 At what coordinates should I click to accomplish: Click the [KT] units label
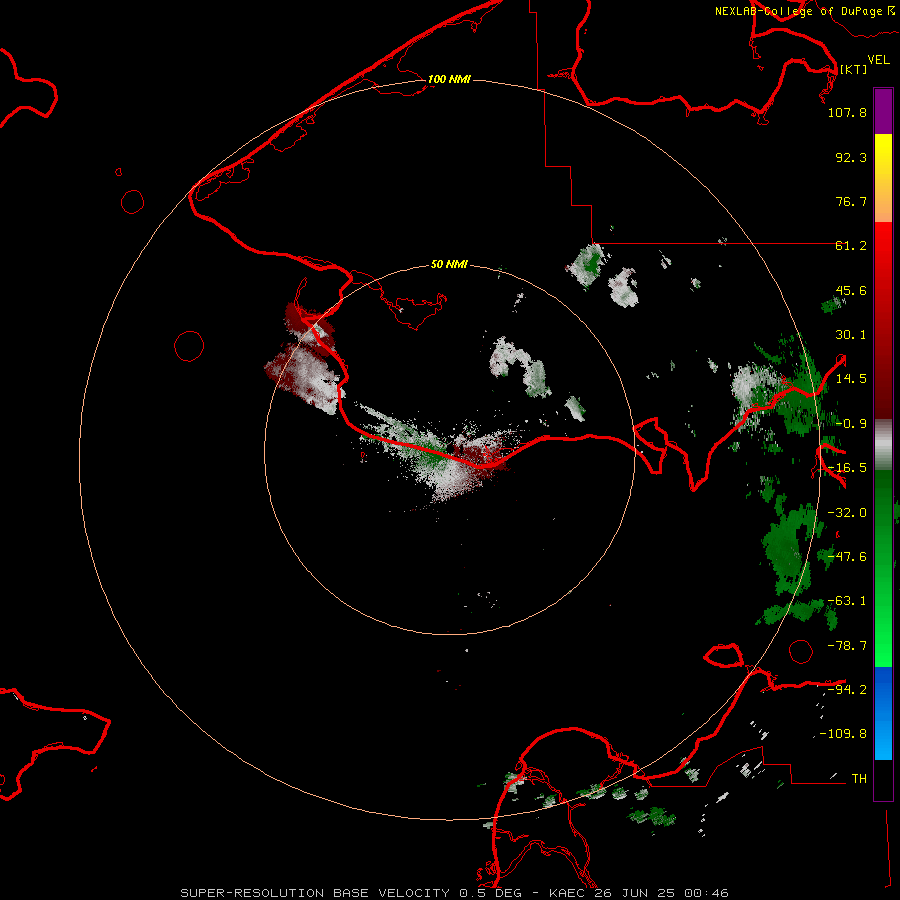[x=854, y=69]
